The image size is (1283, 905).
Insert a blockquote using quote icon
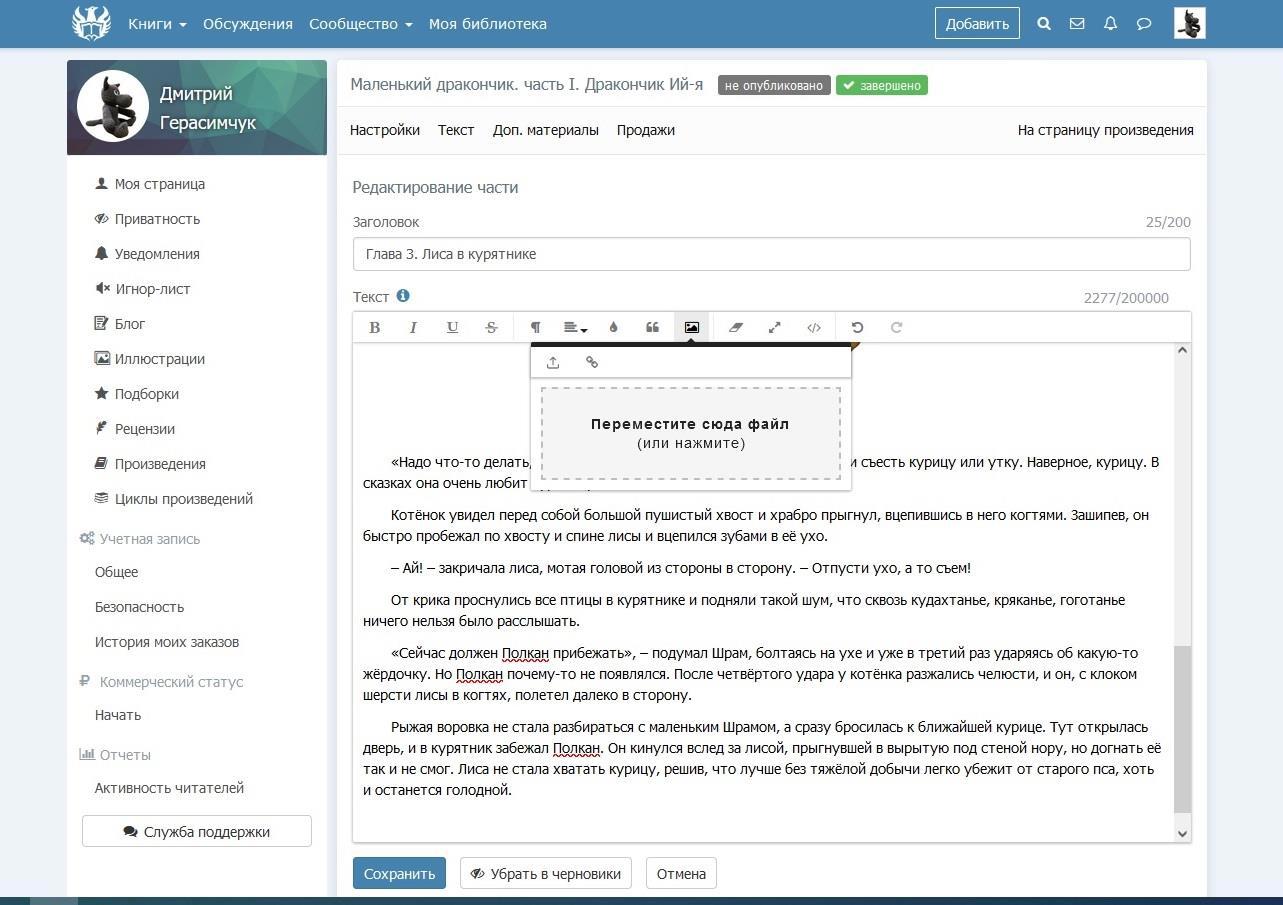point(652,327)
